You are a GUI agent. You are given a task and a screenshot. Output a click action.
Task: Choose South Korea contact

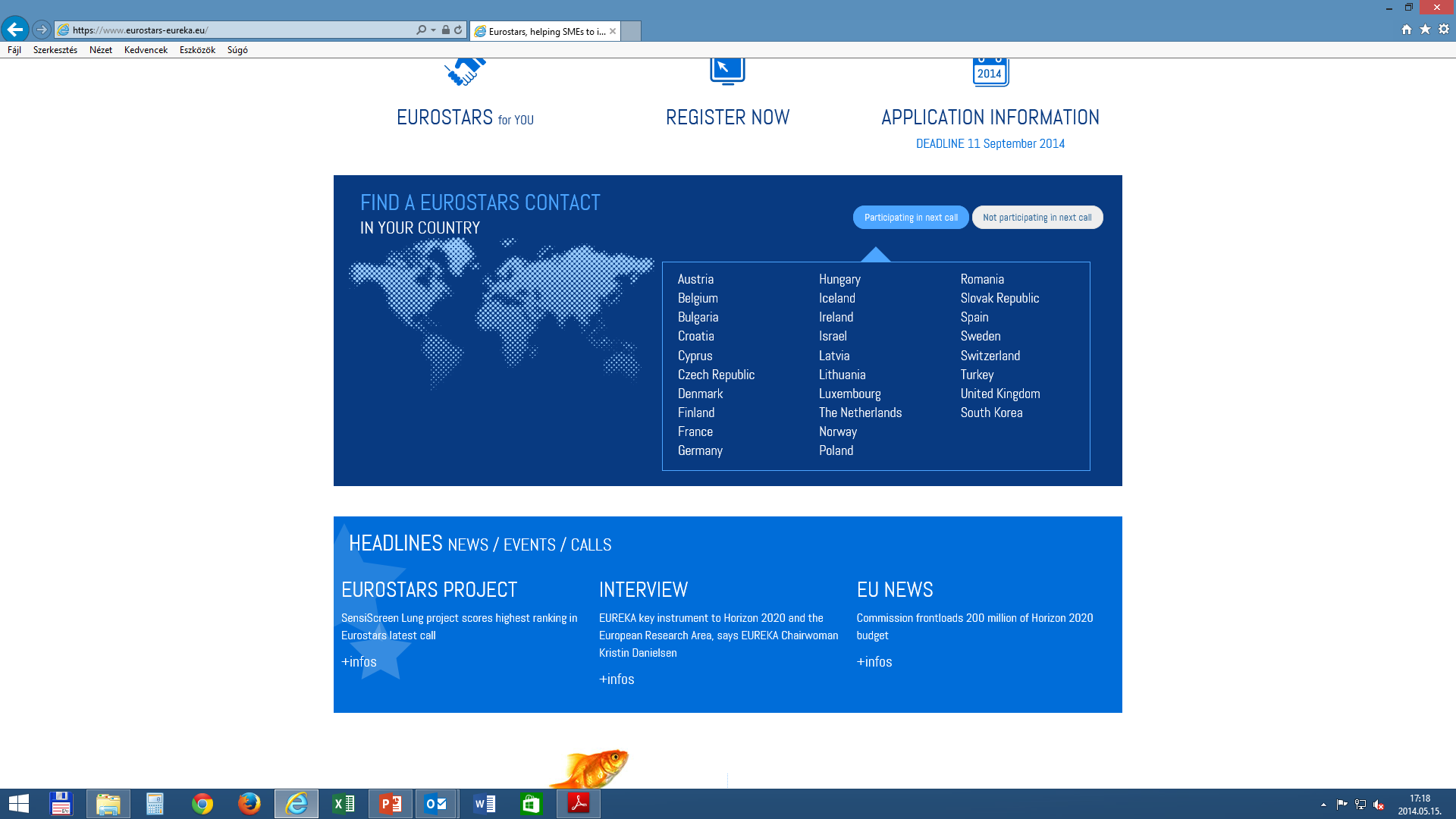(991, 413)
